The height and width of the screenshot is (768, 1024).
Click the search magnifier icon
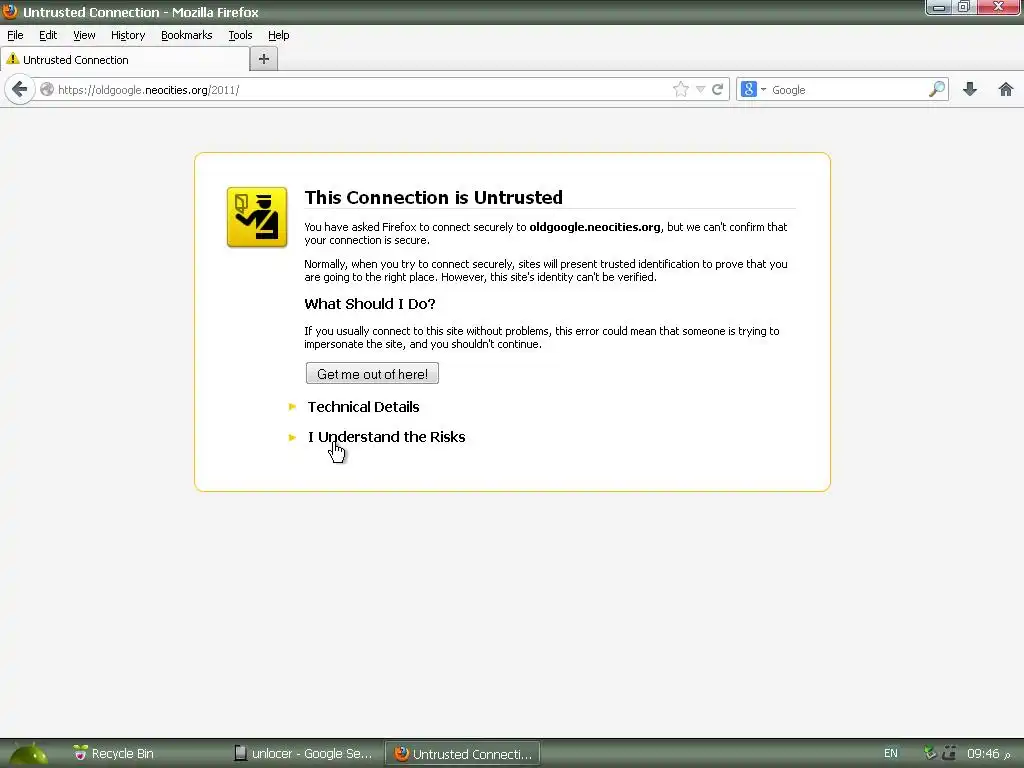pyautogui.click(x=936, y=89)
